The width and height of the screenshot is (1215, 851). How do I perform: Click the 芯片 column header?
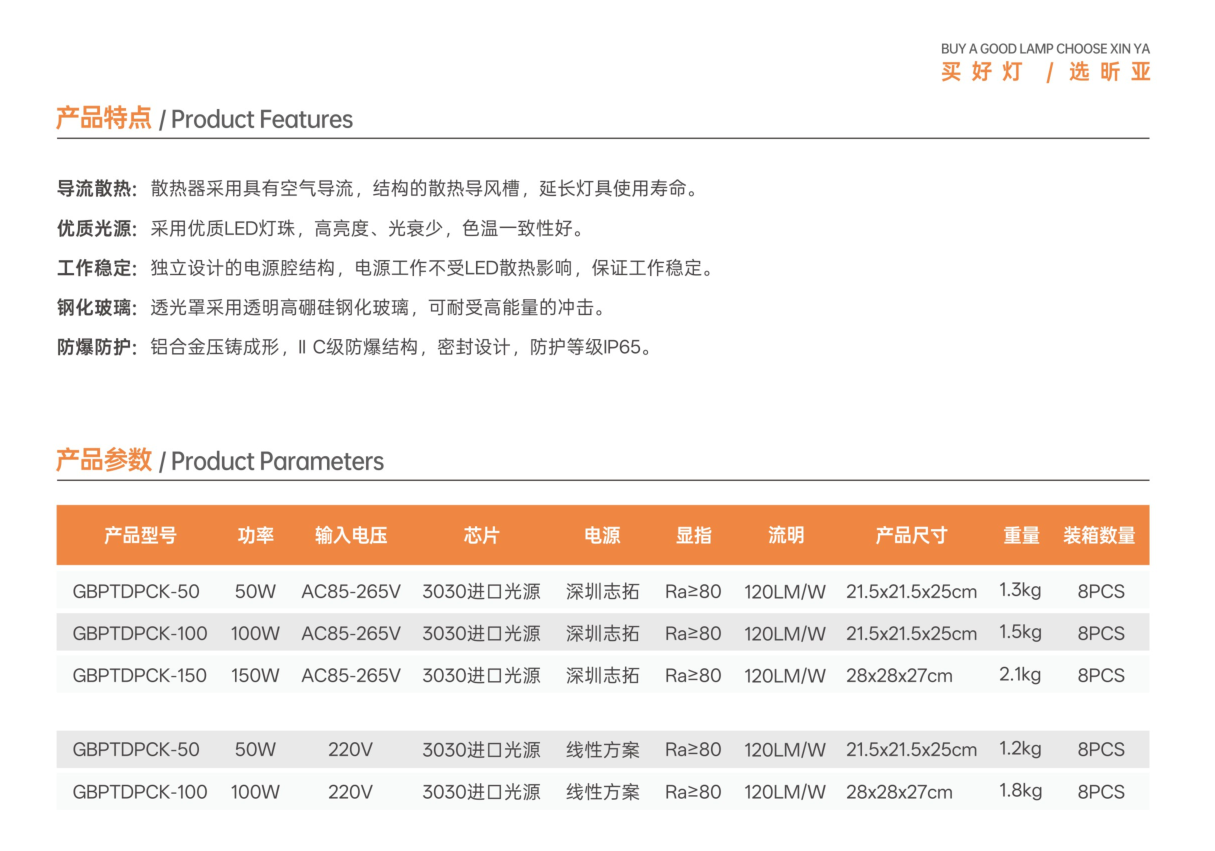(481, 535)
